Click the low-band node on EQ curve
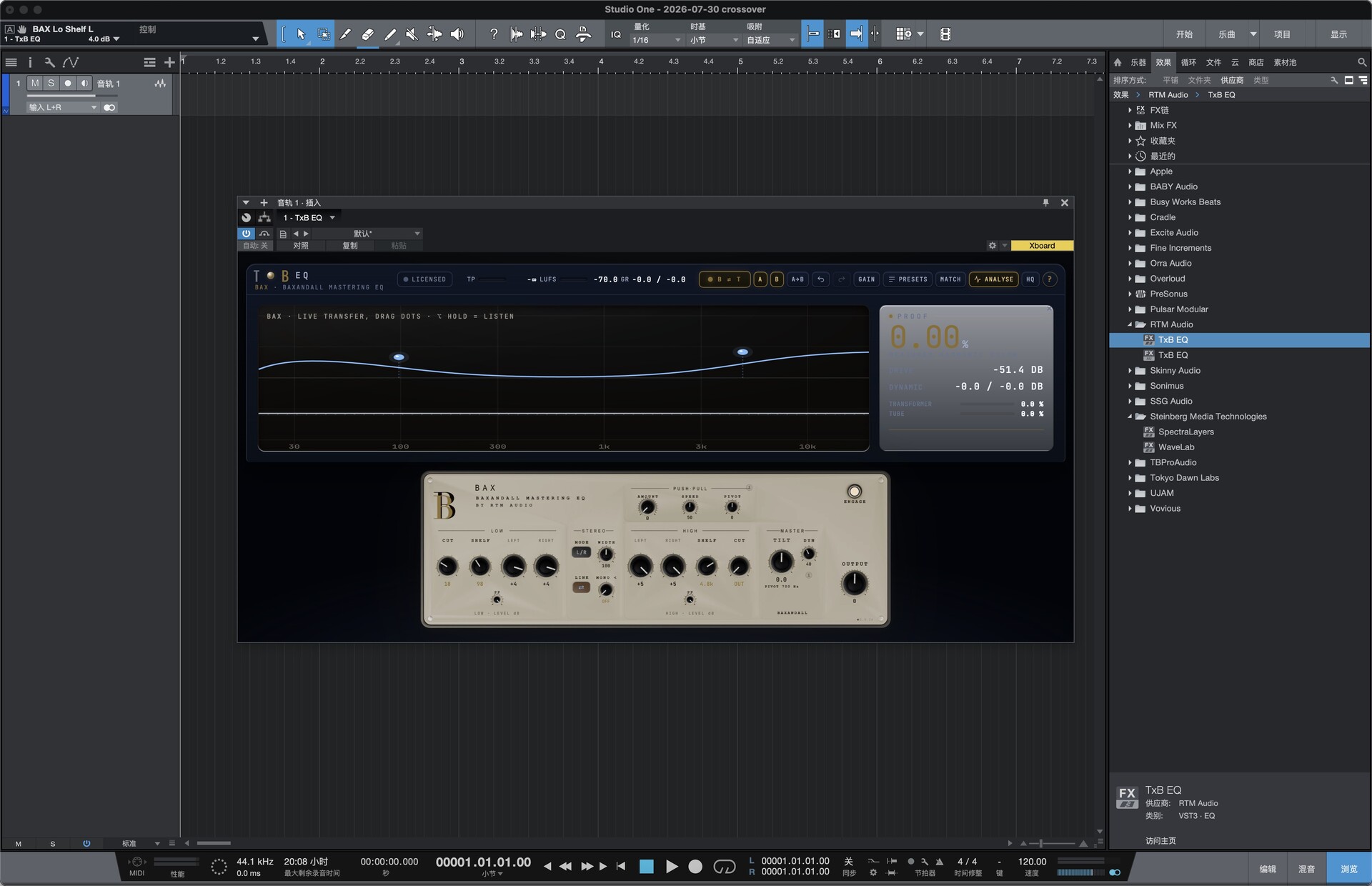The image size is (1372, 886). point(399,357)
